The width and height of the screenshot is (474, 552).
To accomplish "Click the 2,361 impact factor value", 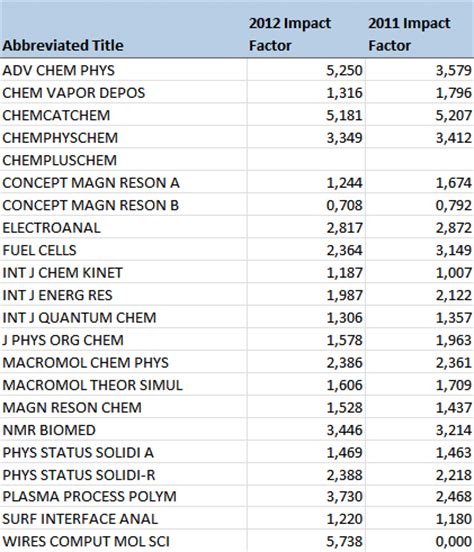I will (454, 363).
